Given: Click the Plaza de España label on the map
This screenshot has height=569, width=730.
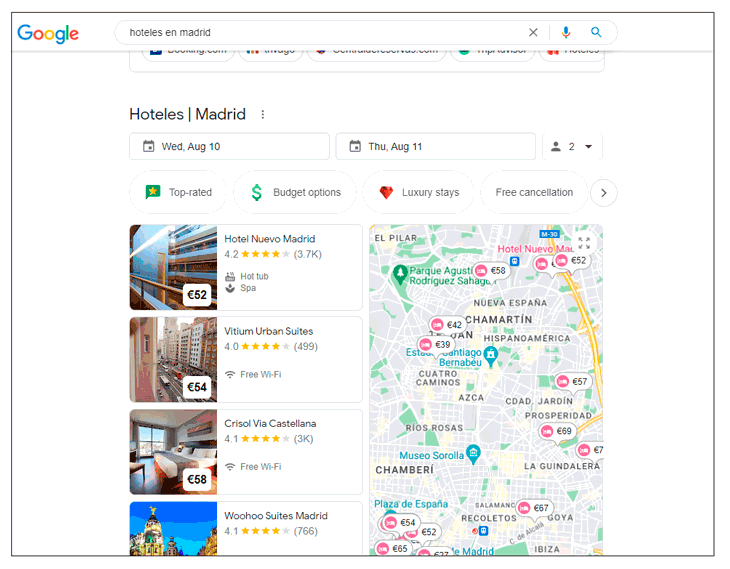Looking at the screenshot, I should pyautogui.click(x=411, y=504).
